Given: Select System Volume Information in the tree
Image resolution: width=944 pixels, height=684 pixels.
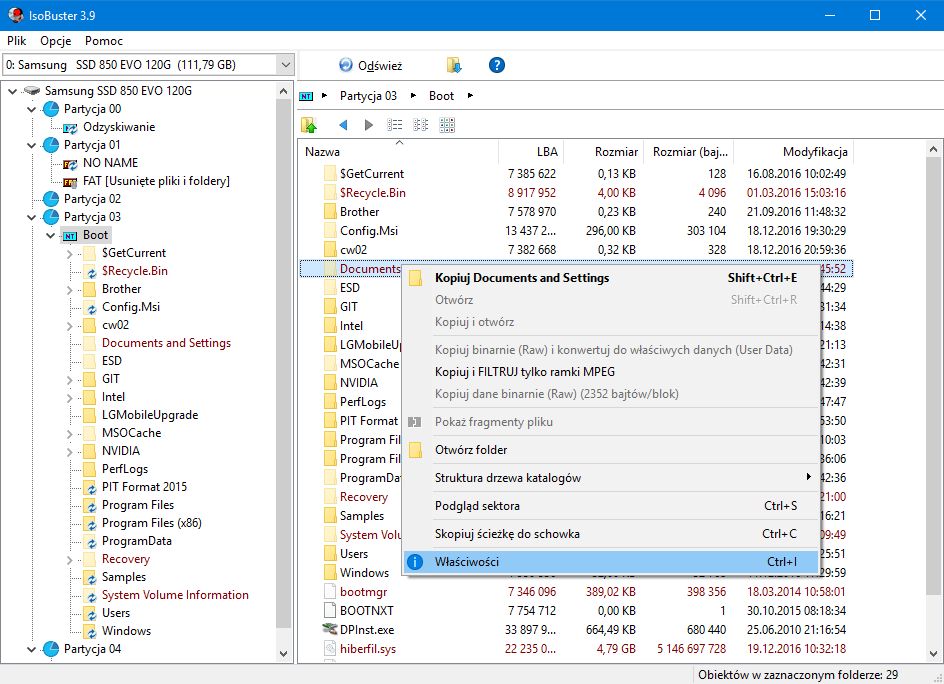Looking at the screenshot, I should tap(175, 595).
